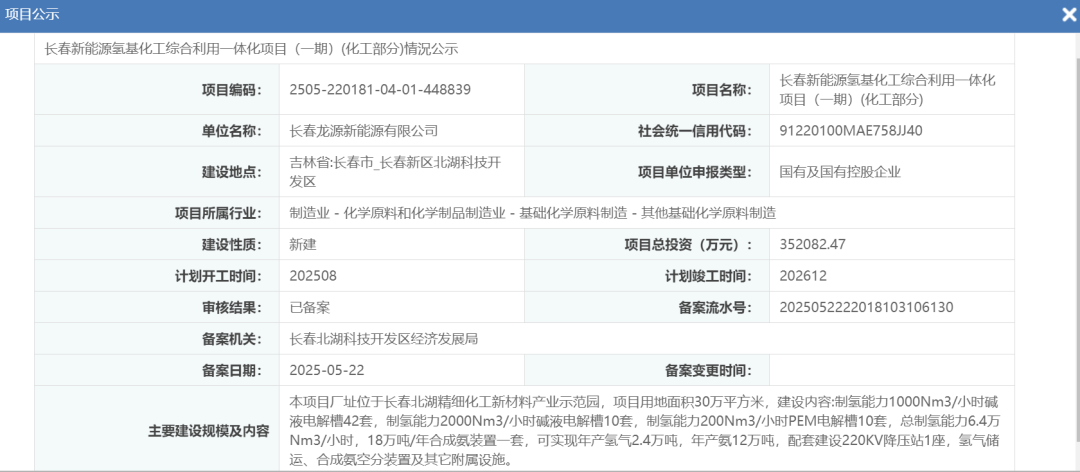1080x472 pixels.
Task: Click planned completion time 202612
Action: coord(802,275)
